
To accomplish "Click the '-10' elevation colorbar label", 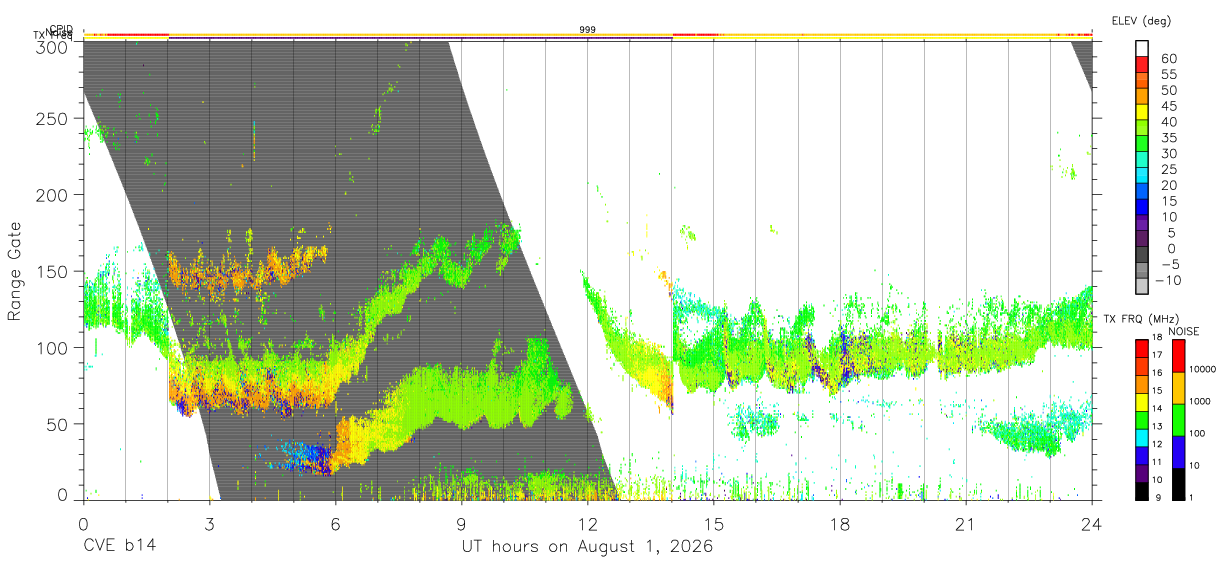I will pyautogui.click(x=1168, y=281).
